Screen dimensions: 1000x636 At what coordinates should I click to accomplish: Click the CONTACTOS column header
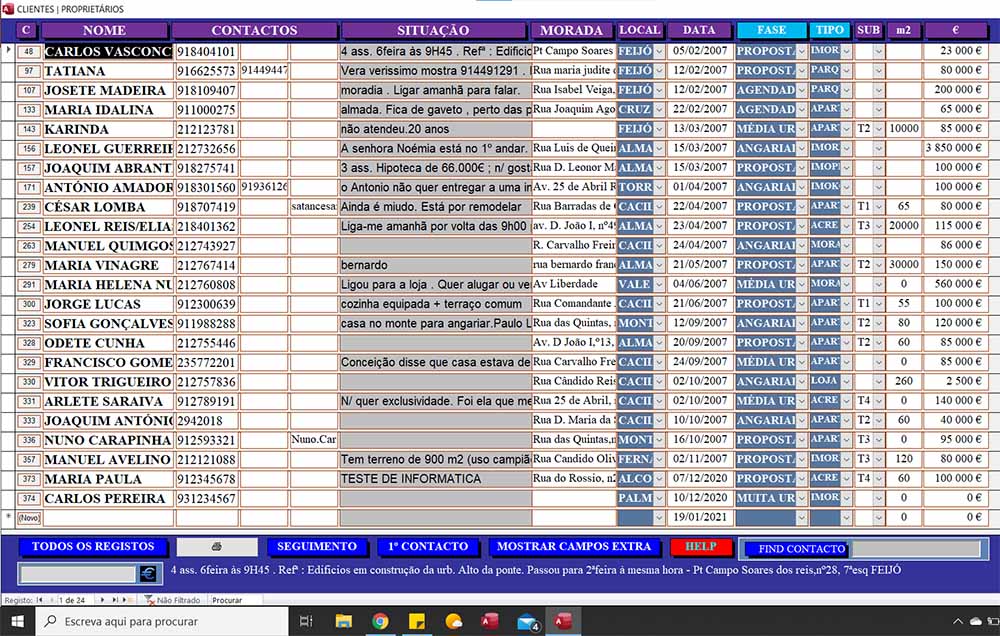click(x=254, y=30)
